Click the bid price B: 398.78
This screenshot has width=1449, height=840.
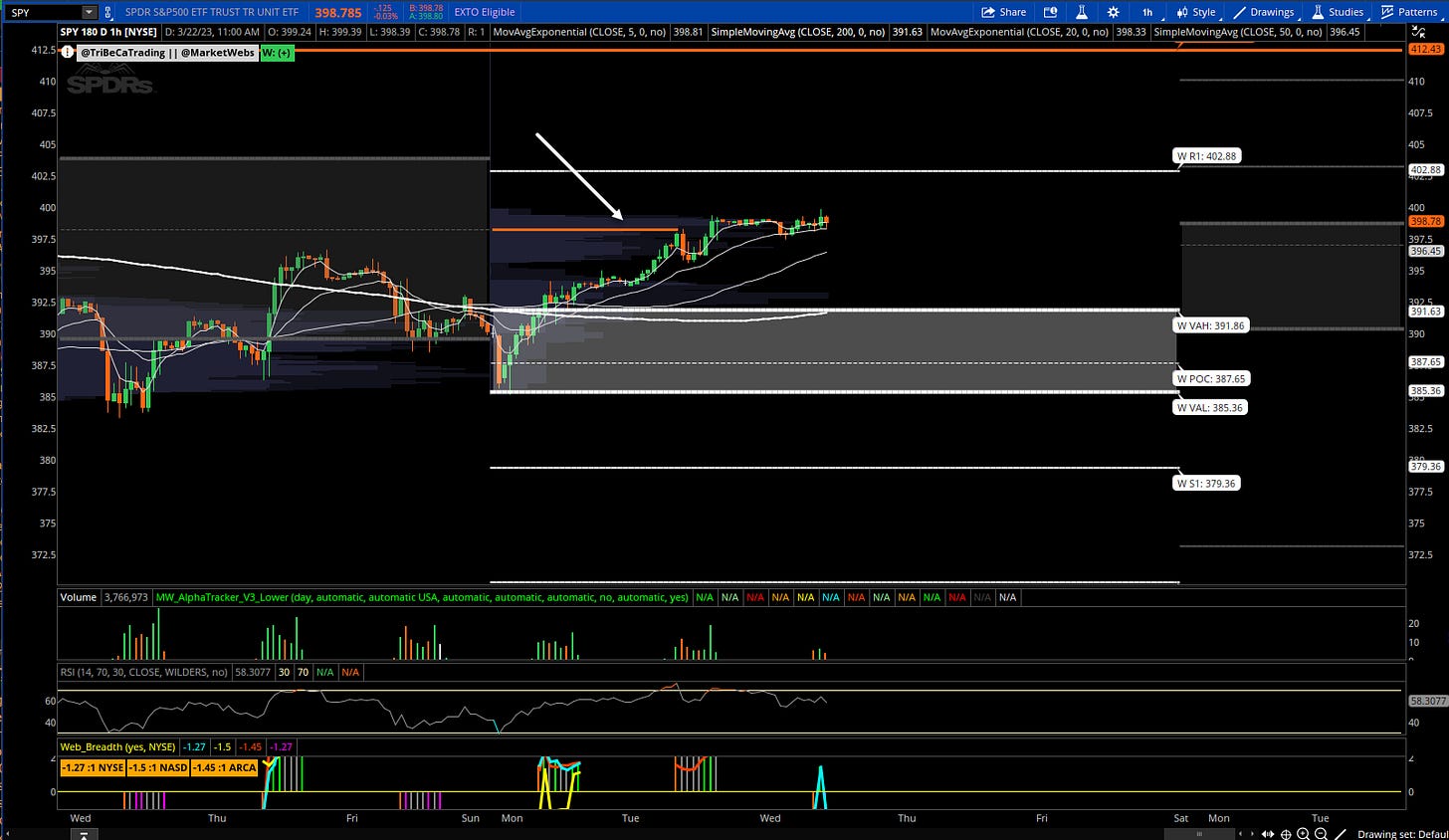(x=426, y=8)
